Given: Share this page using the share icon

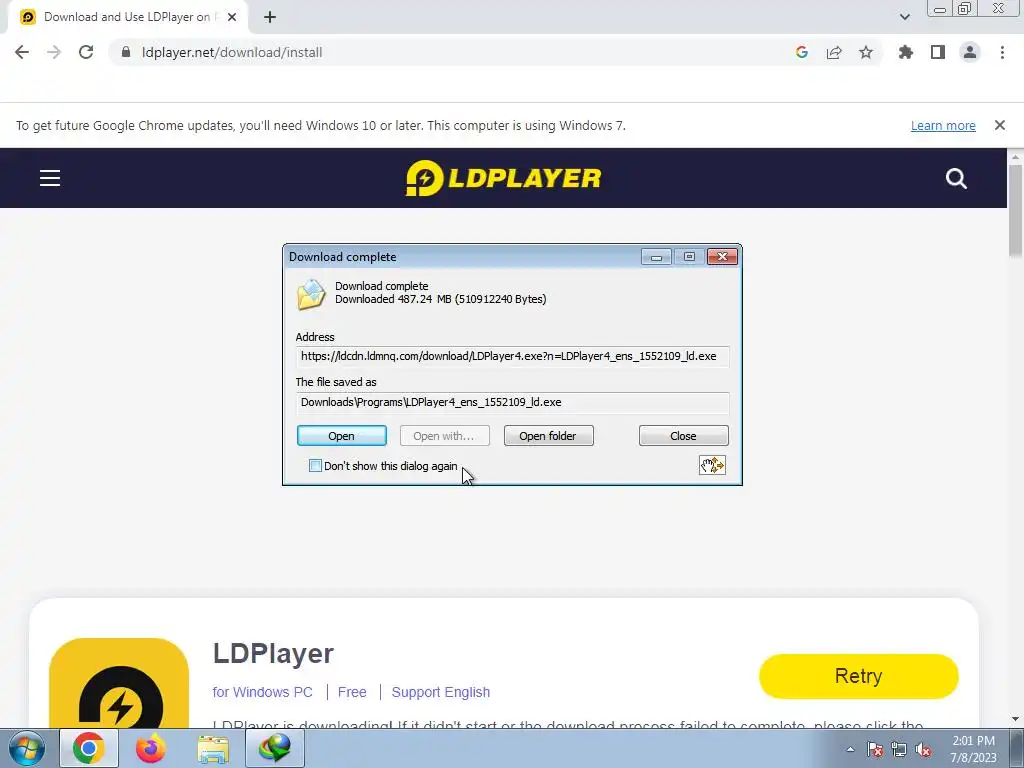Looking at the screenshot, I should point(834,52).
